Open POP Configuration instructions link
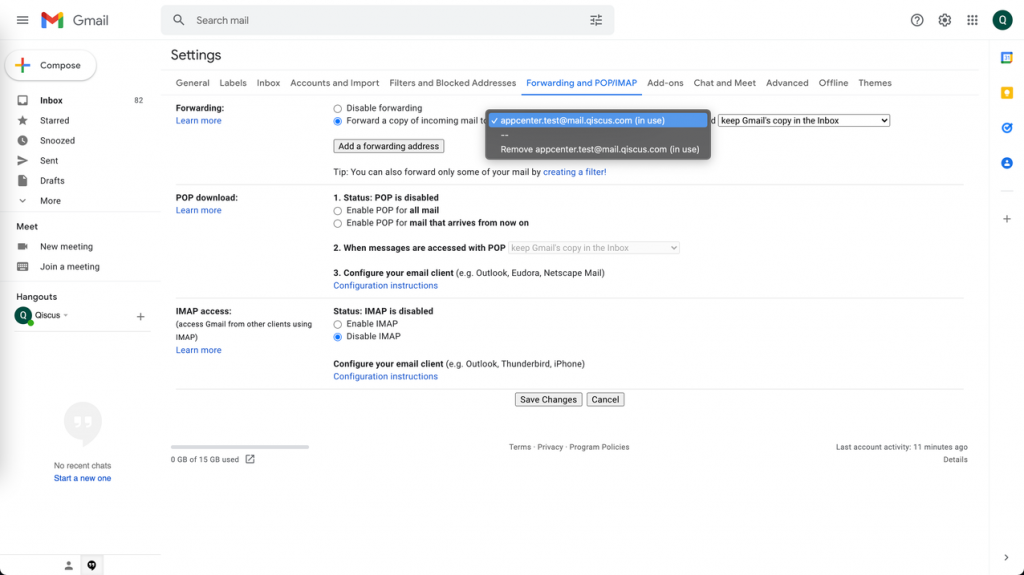The height and width of the screenshot is (575, 1024). pos(385,286)
